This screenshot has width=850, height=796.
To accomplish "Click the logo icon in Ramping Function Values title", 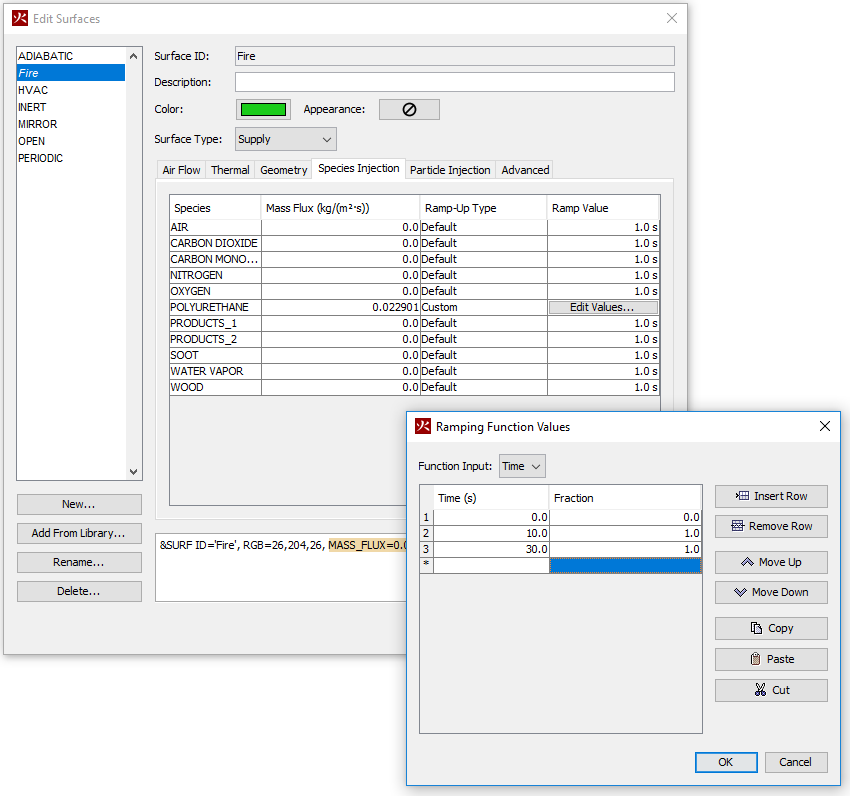I will click(x=423, y=426).
